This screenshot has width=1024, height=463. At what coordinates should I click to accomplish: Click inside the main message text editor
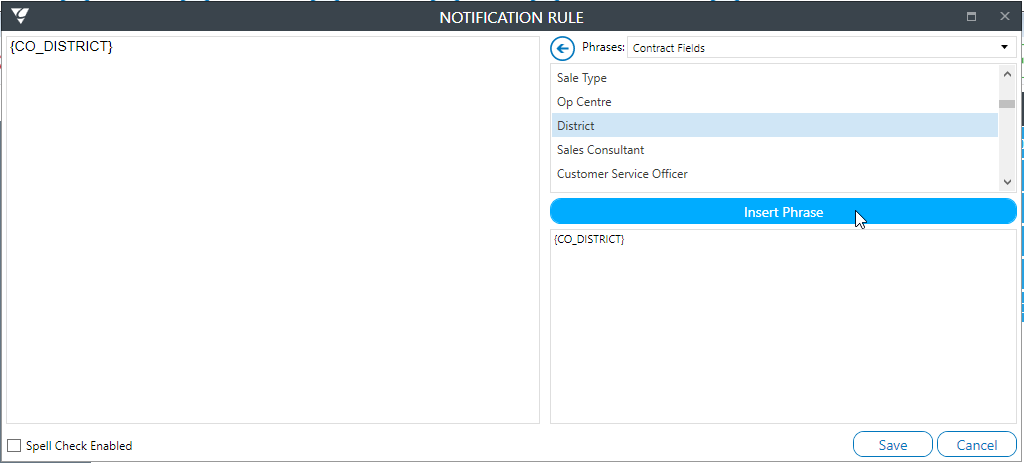[273, 230]
